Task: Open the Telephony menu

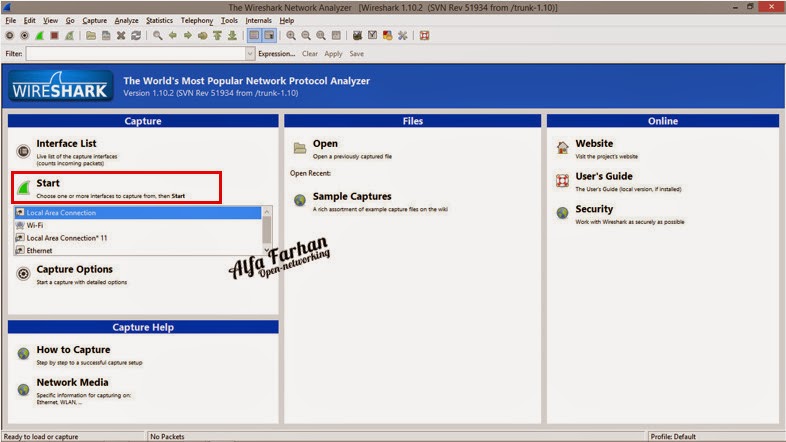Action: tap(196, 21)
